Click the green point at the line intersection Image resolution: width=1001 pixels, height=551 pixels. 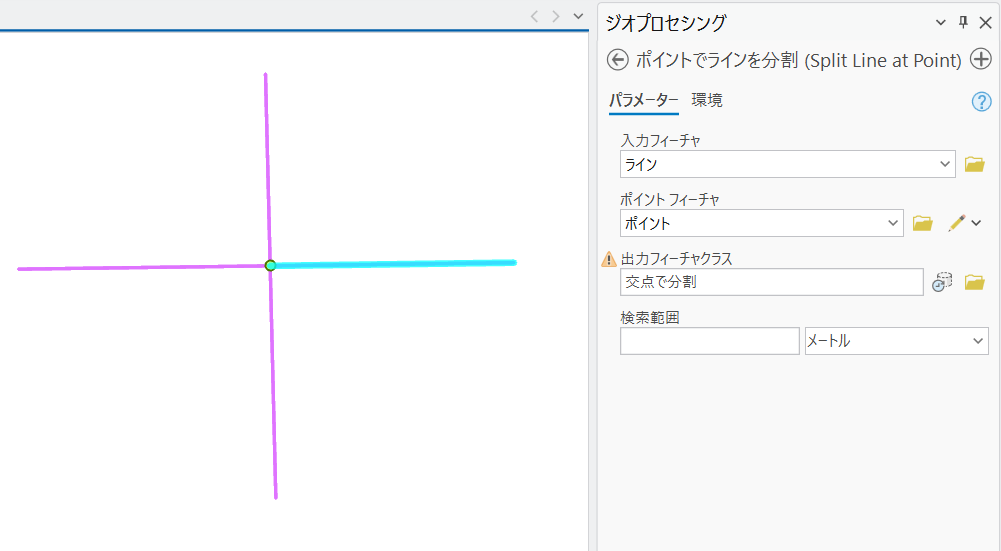coord(270,265)
